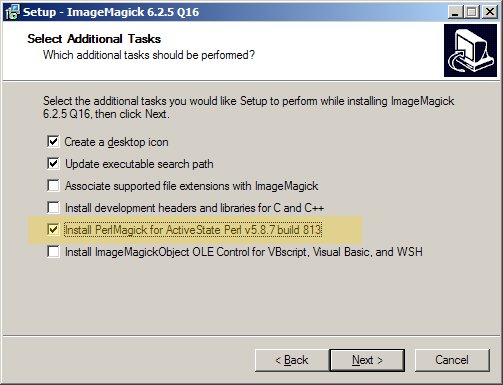Maximize the Setup window
The width and height of the screenshot is (503, 385).
(x=471, y=12)
